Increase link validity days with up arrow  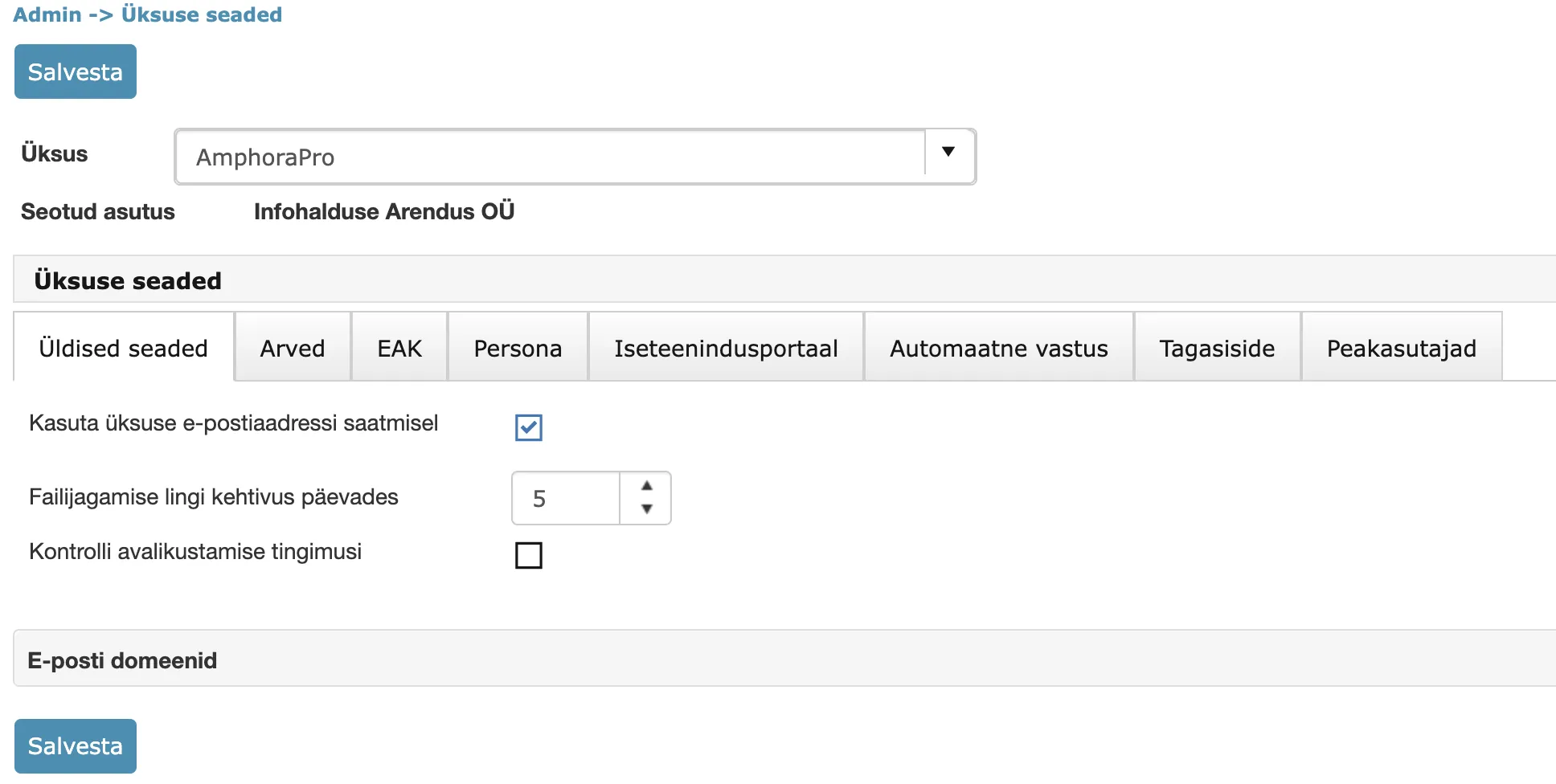tap(646, 486)
